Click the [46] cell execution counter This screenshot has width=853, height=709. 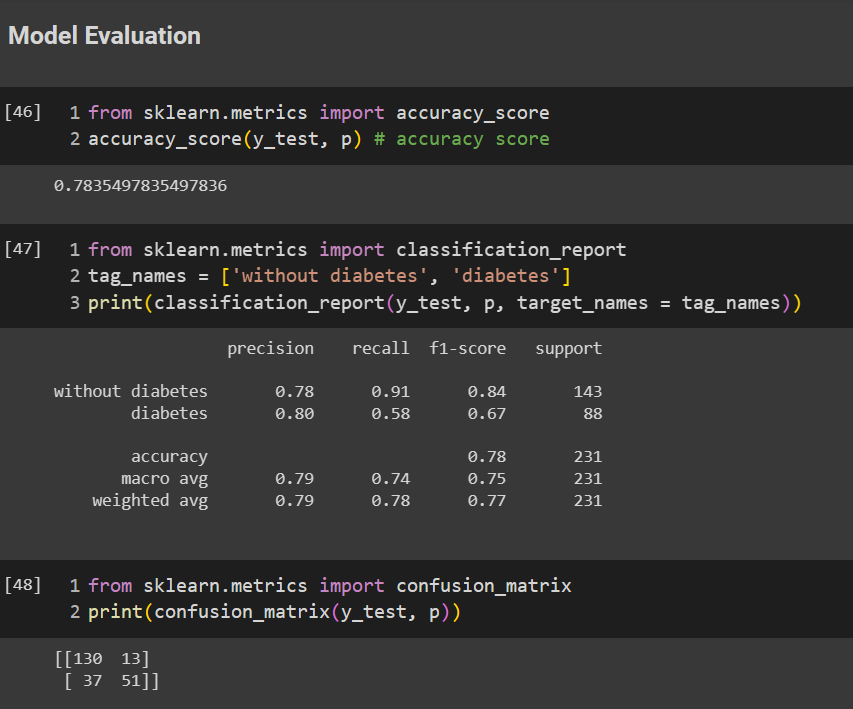[x=22, y=112]
